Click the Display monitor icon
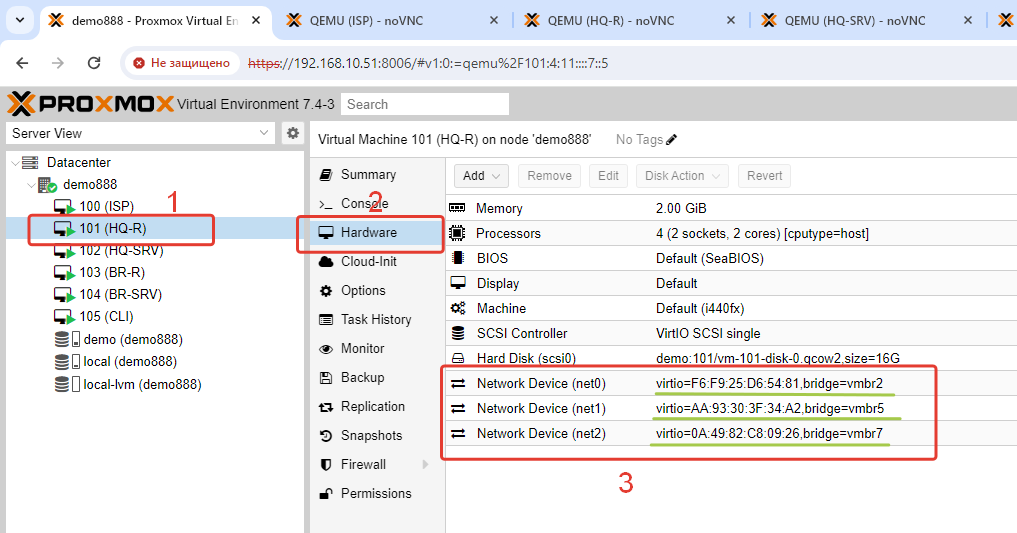The height and width of the screenshot is (533, 1017). point(458,283)
